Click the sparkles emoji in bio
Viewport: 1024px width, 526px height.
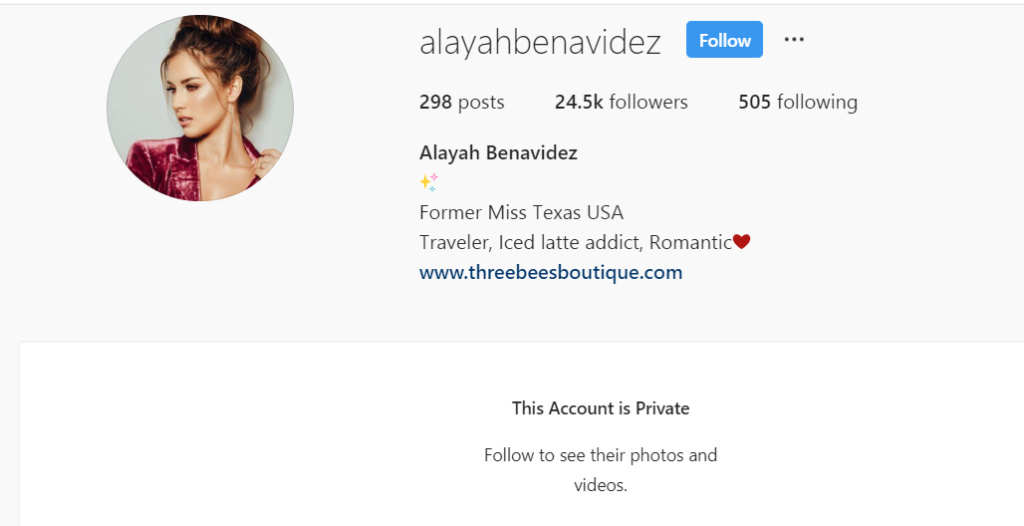point(428,182)
